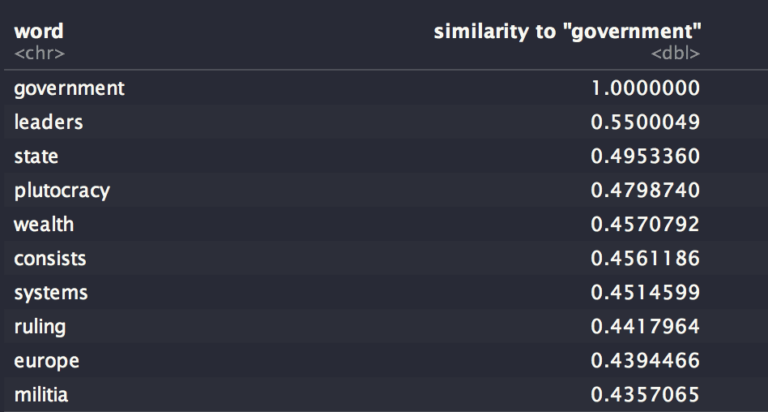
Task: Select the "government" word cell
Action: [69, 88]
